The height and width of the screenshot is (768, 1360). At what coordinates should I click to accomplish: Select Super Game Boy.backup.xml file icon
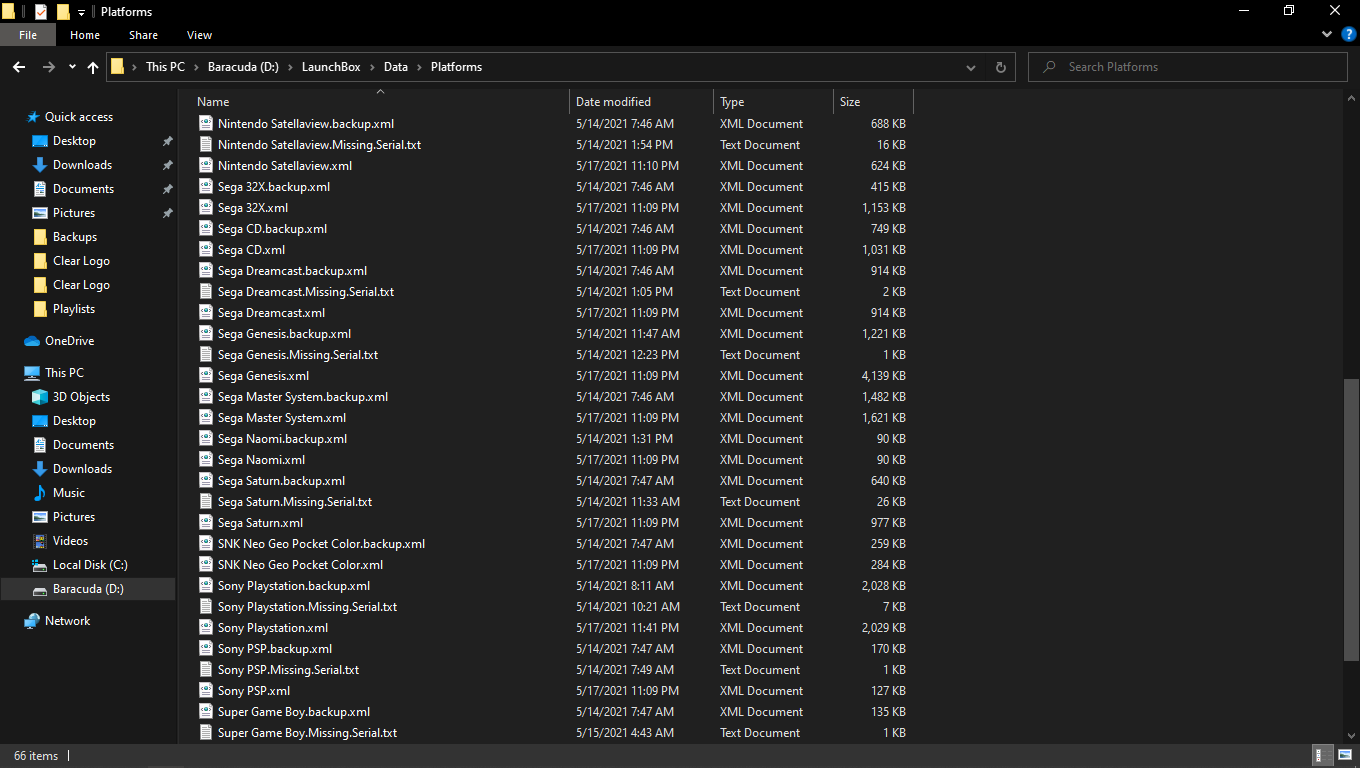[206, 712]
